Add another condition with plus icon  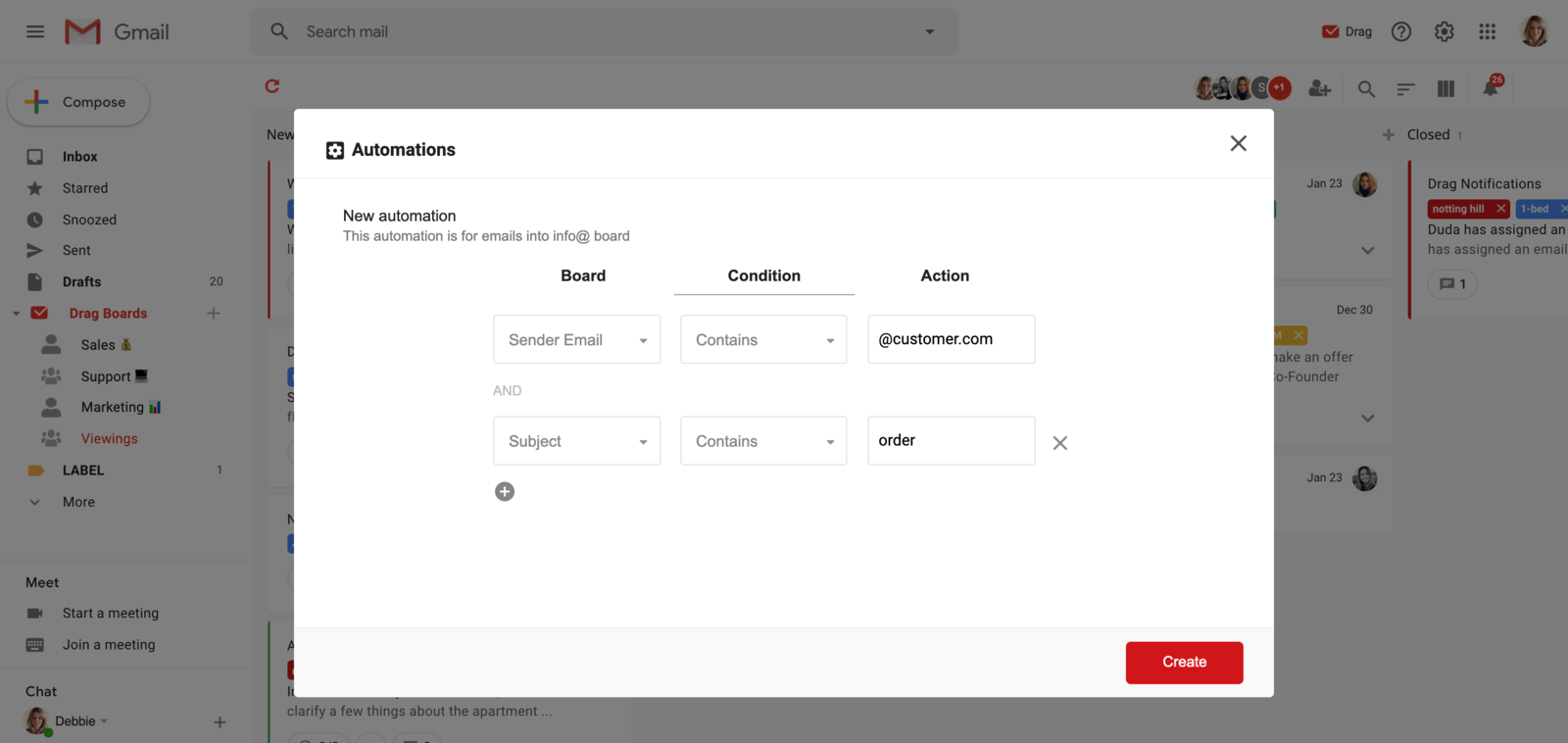(x=505, y=492)
